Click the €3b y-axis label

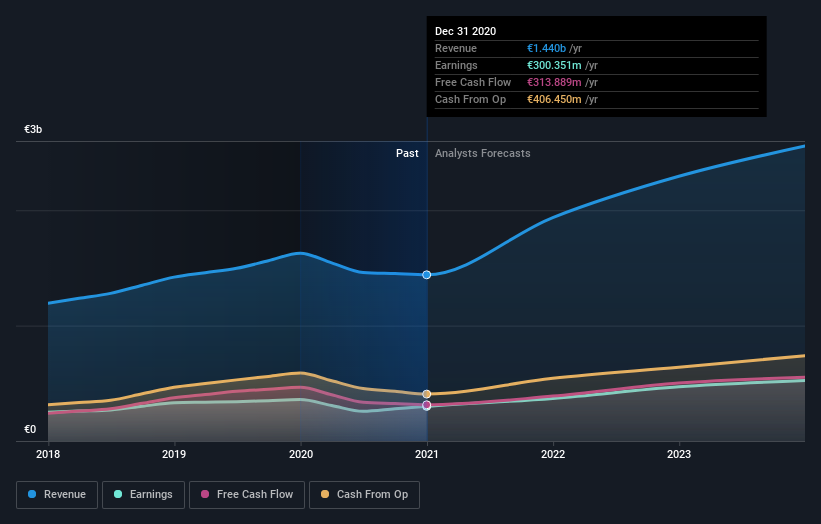pos(33,129)
